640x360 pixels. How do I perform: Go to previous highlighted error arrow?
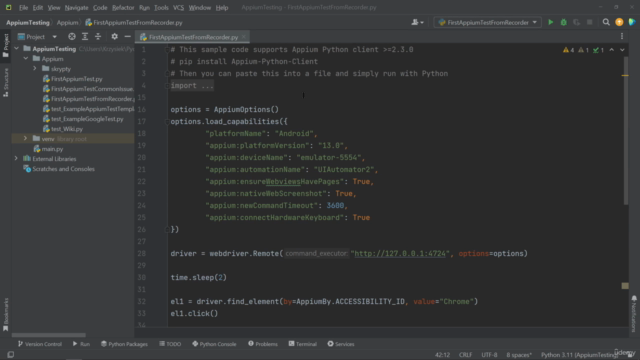pyautogui.click(x=611, y=50)
